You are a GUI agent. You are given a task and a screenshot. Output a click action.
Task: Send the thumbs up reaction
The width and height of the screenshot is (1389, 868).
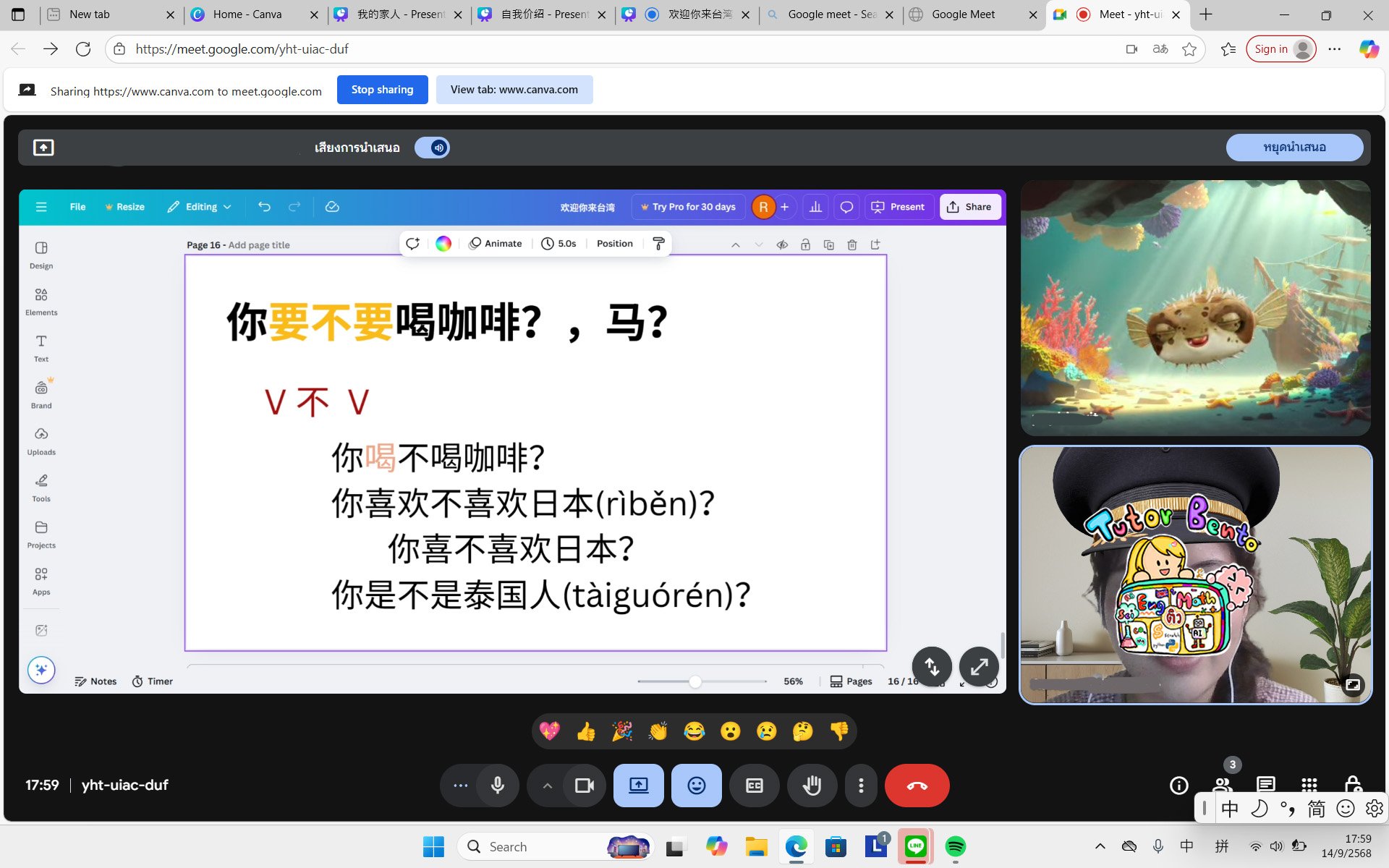586,731
